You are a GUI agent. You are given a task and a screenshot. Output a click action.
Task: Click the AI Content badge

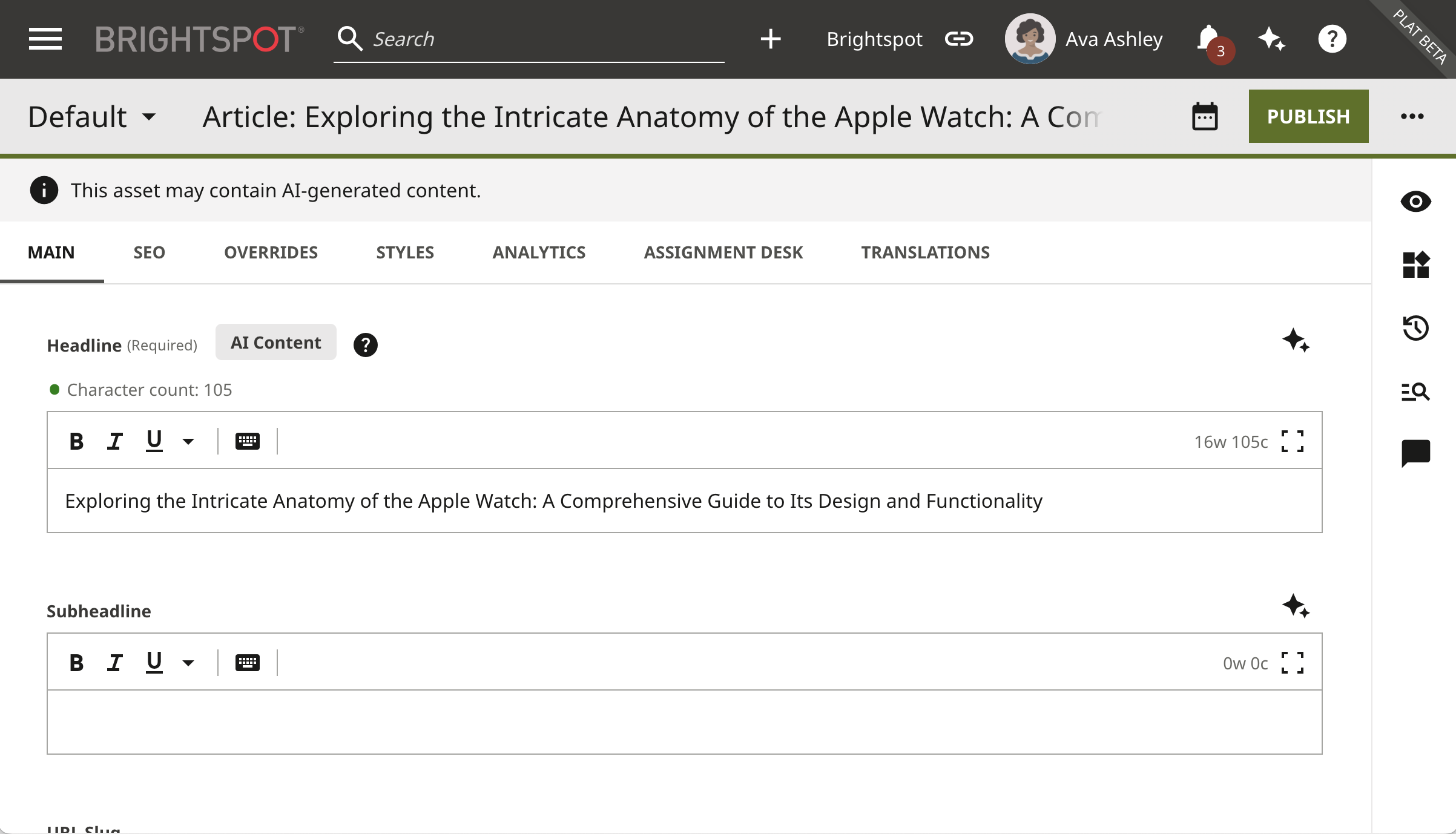tap(276, 343)
